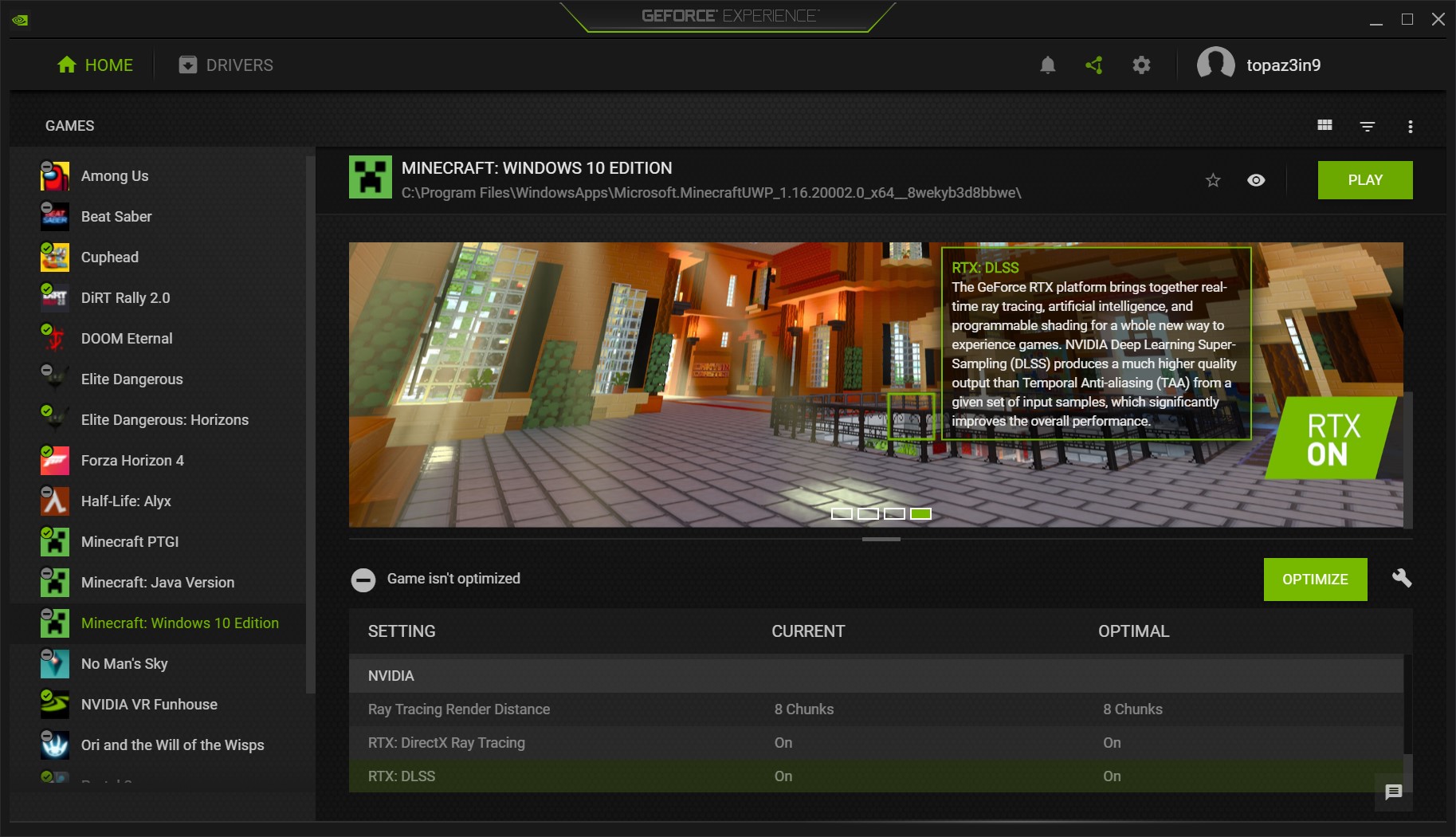
Task: Click the NVIDIA logo icon
Action: (x=21, y=20)
